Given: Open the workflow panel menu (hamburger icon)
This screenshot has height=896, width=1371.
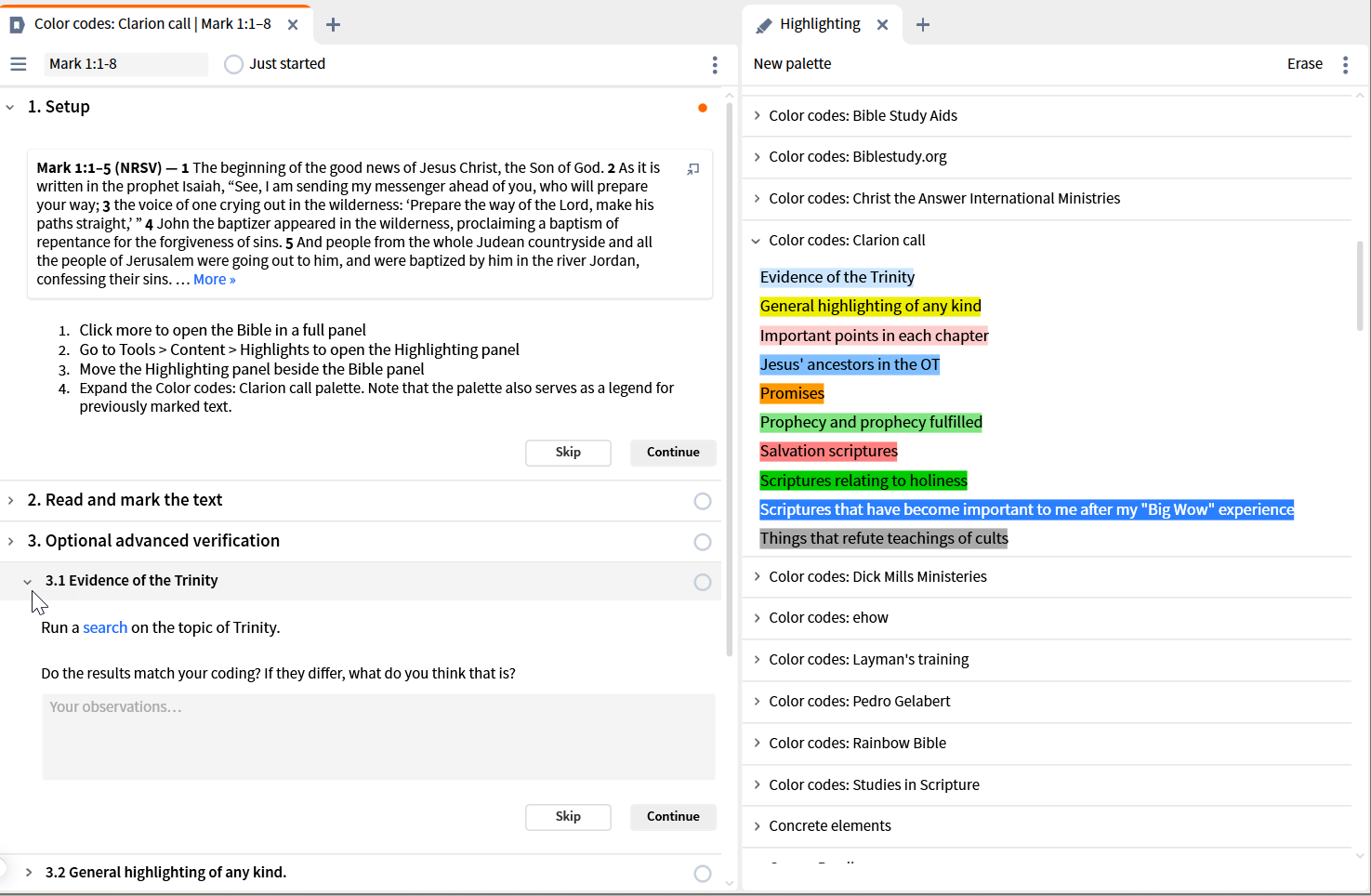Looking at the screenshot, I should tap(18, 64).
